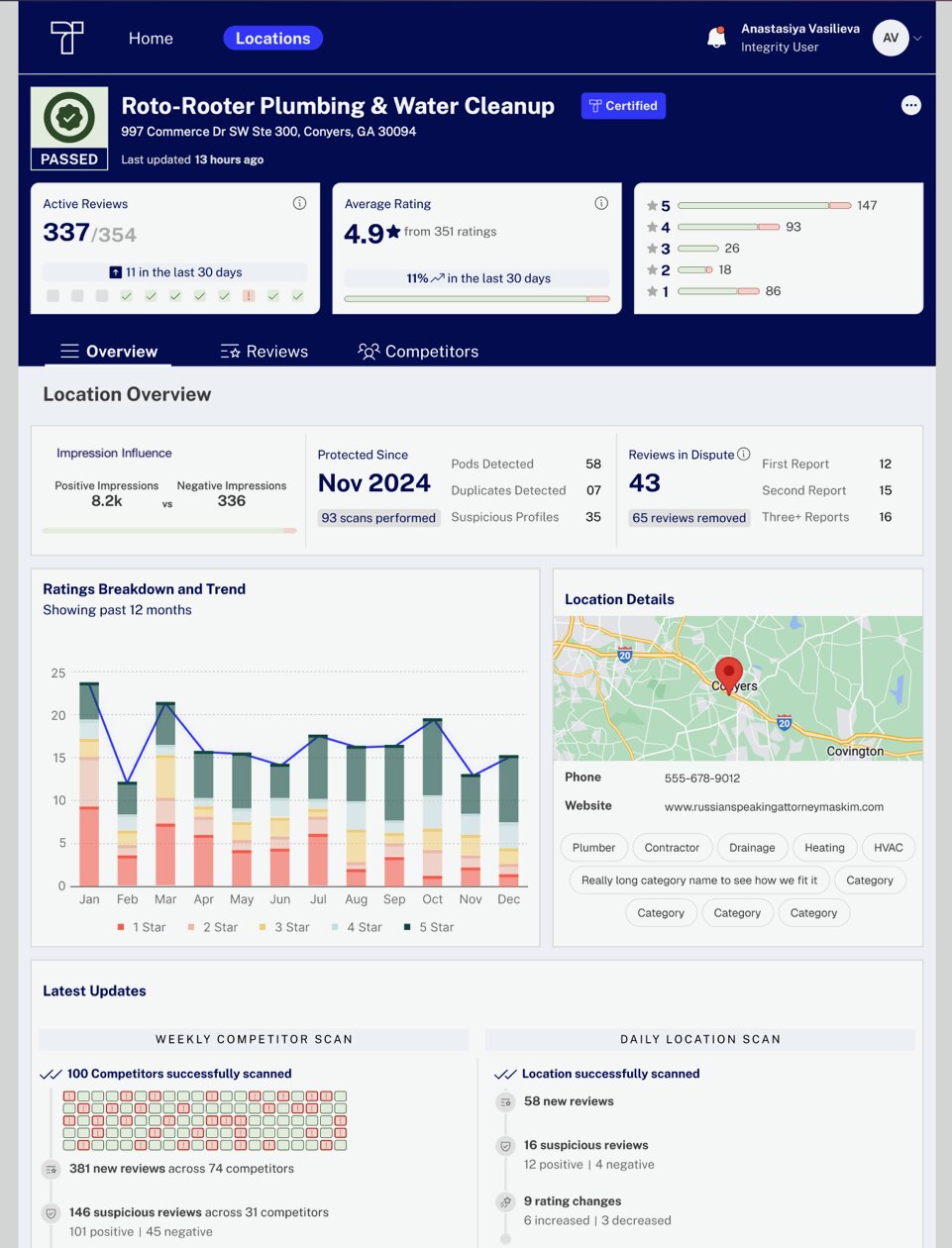The image size is (952, 1248).
Task: Click the shield icon beside 16 suspicious reviews
Action: pyautogui.click(x=505, y=1146)
